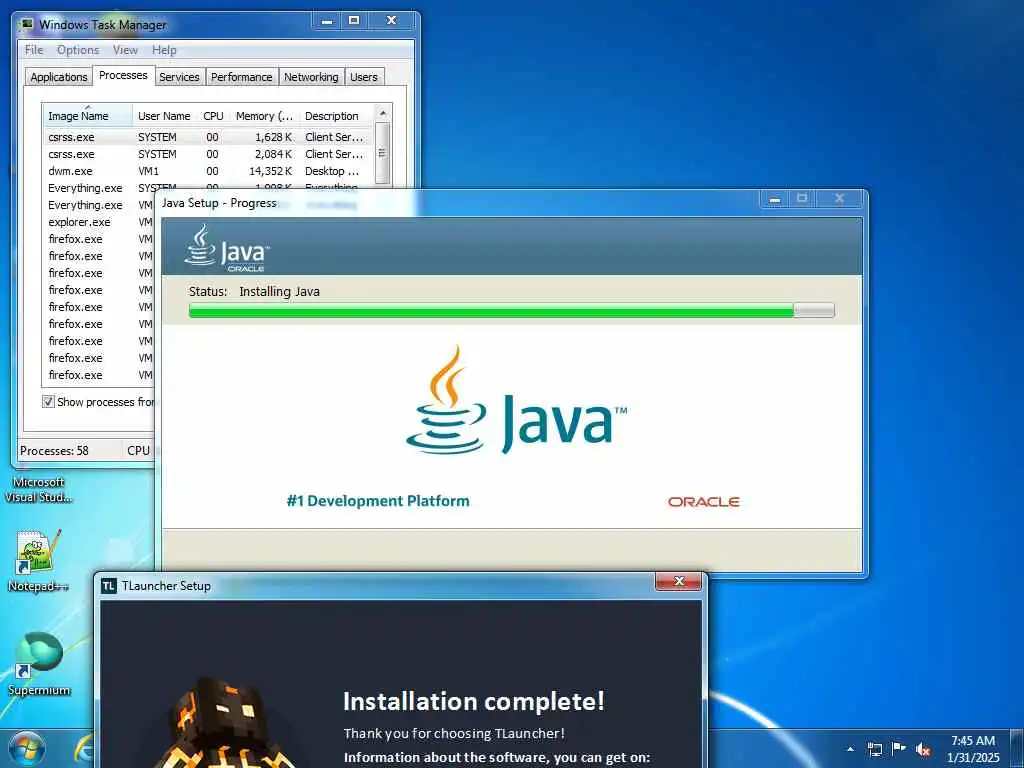
Task: Switch to the Processes tab
Action: click(123, 75)
